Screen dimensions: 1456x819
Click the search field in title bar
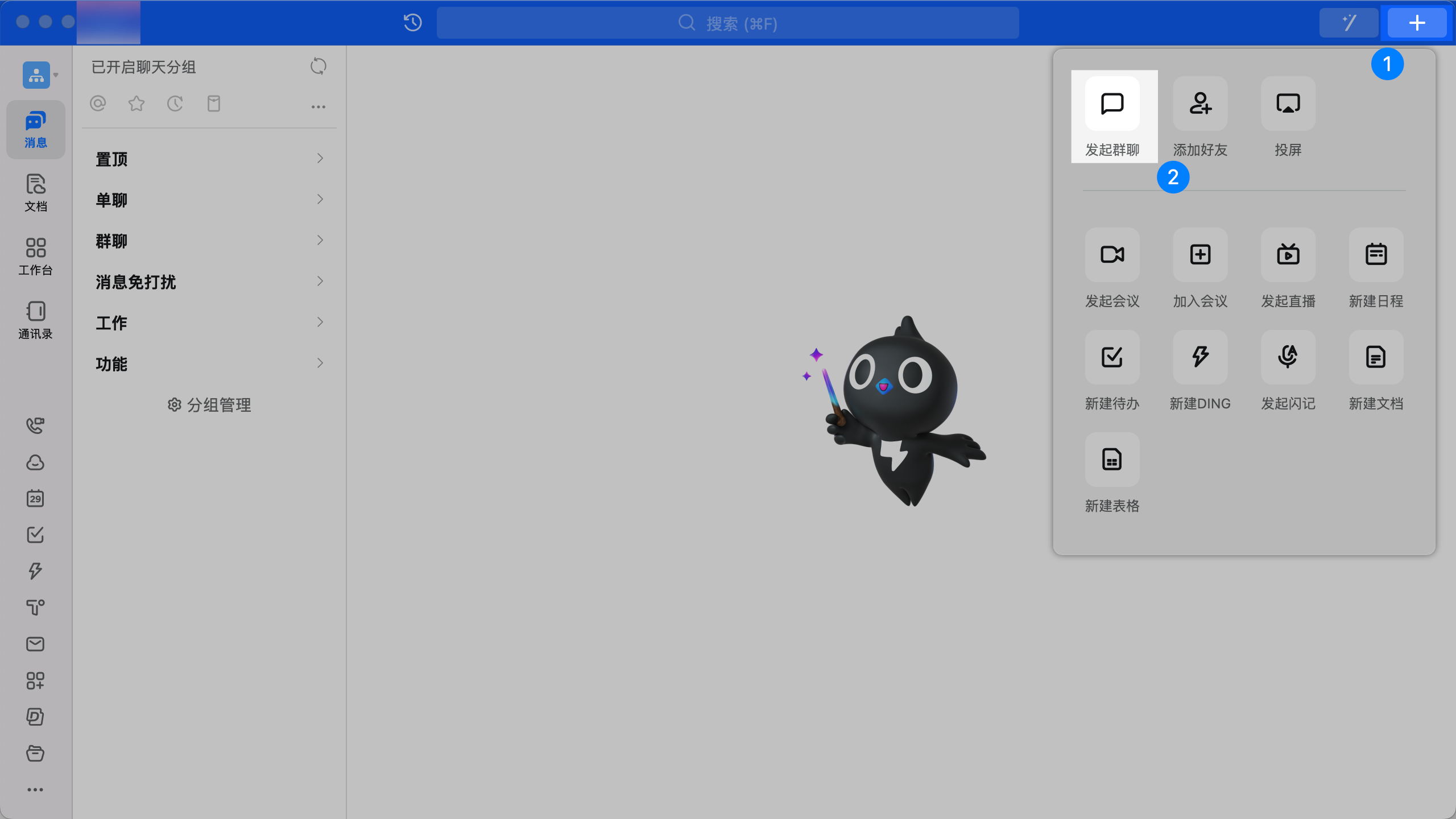pyautogui.click(x=727, y=23)
